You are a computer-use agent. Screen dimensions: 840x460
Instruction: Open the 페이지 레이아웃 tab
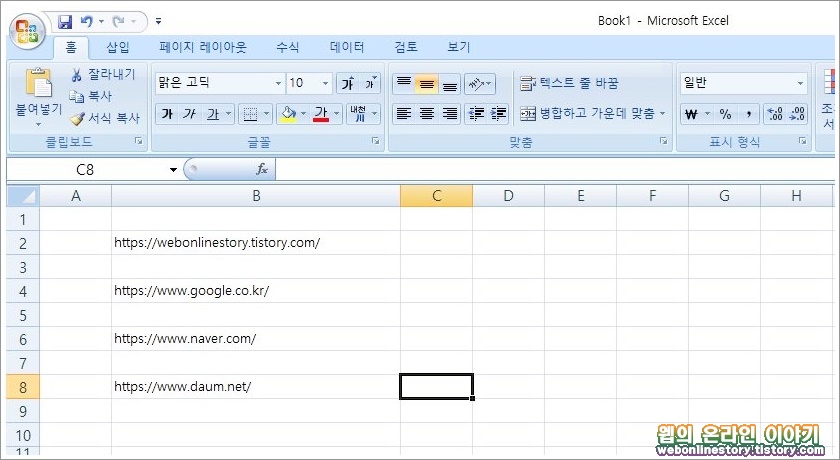click(202, 48)
